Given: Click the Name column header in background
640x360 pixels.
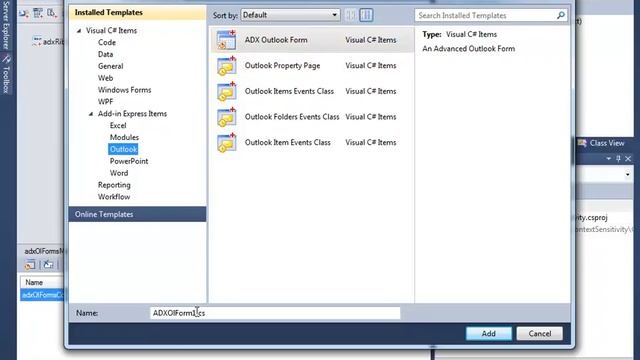Looking at the screenshot, I should [42, 282].
